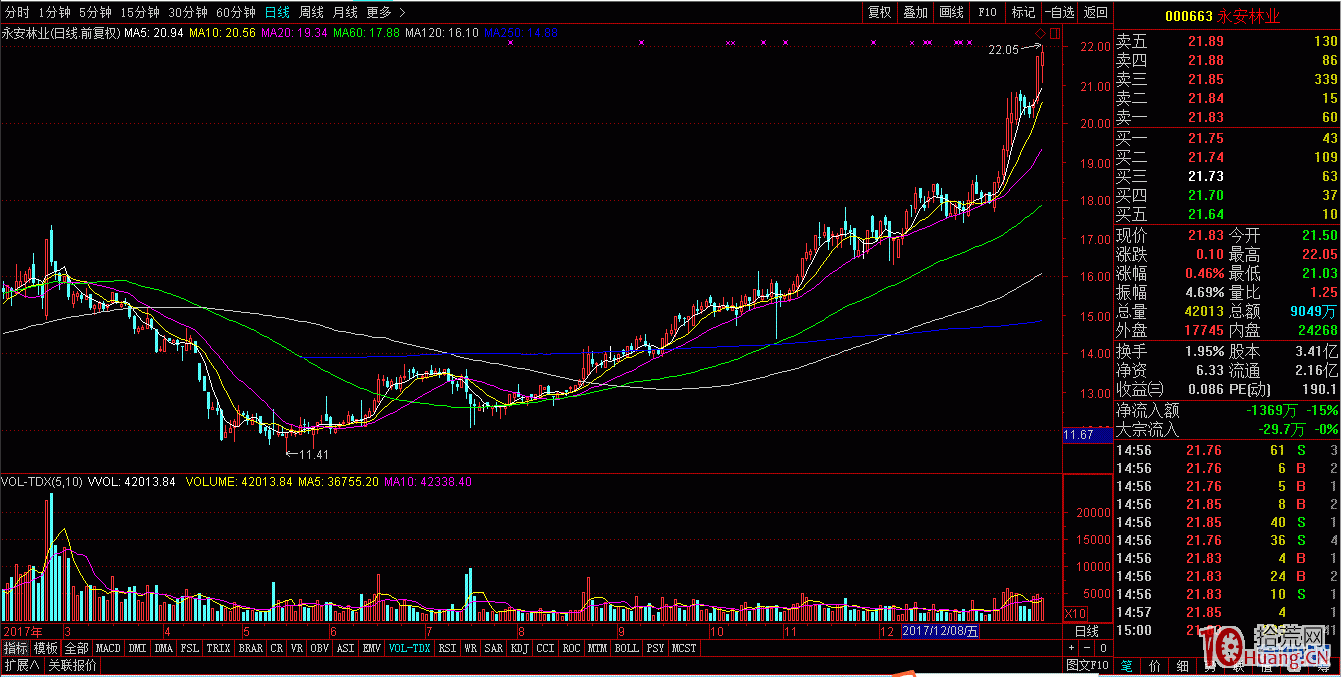Image resolution: width=1342 pixels, height=677 pixels.
Task: Remove stock via -自选 button
Action: (1059, 13)
